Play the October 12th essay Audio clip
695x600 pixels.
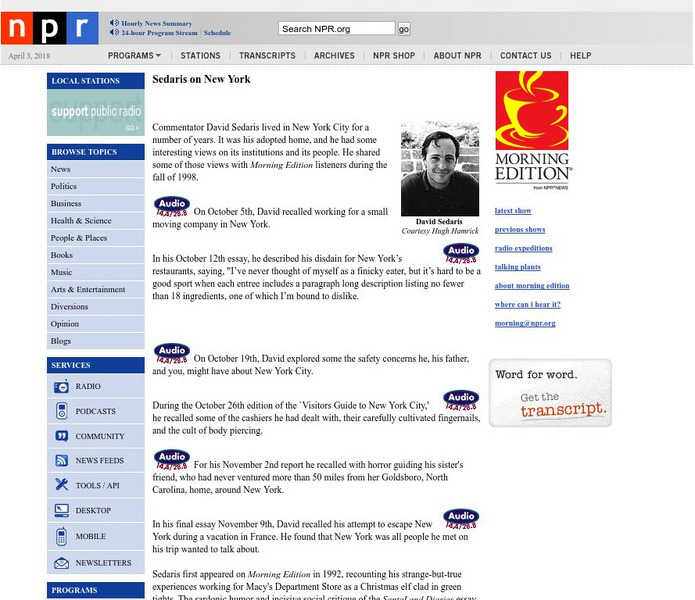tap(461, 253)
